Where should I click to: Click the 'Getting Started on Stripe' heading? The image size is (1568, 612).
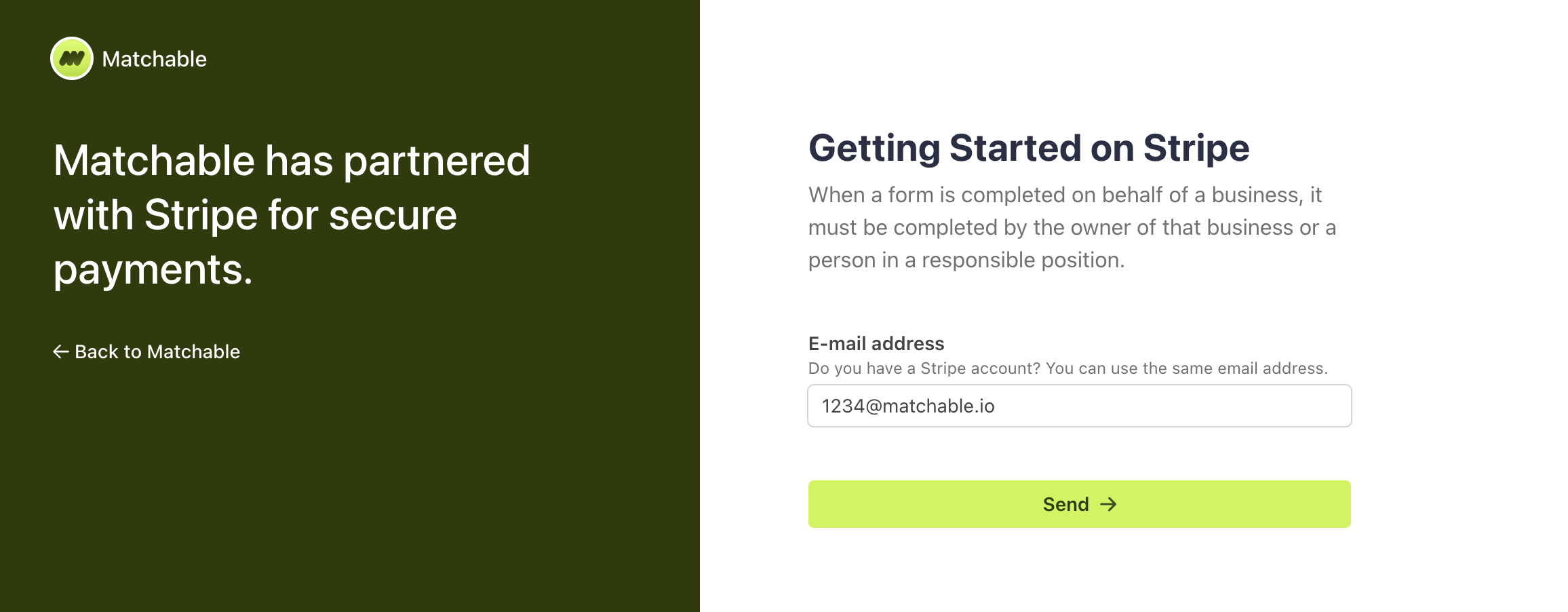pos(1028,148)
